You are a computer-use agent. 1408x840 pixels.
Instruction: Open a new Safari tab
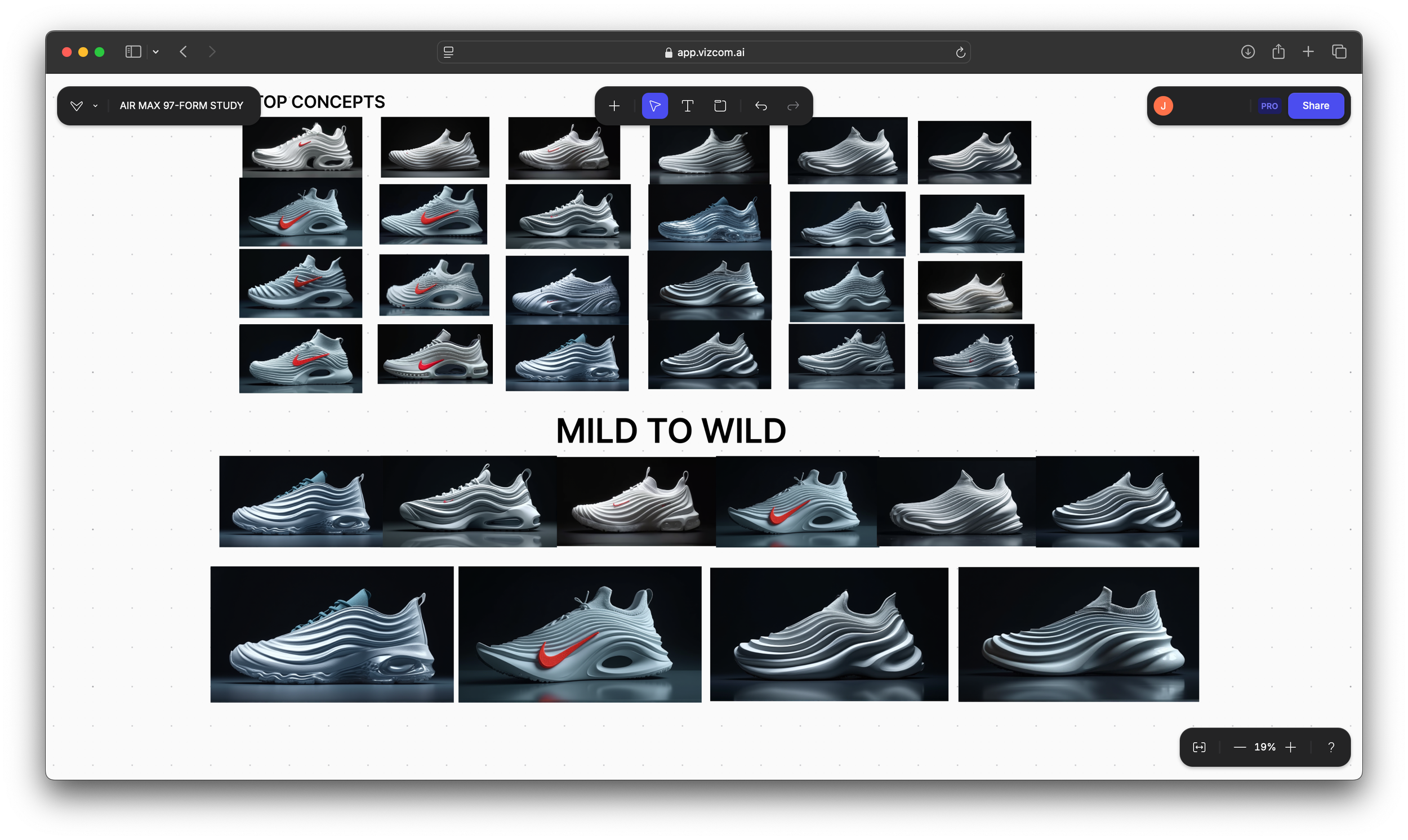(1308, 52)
